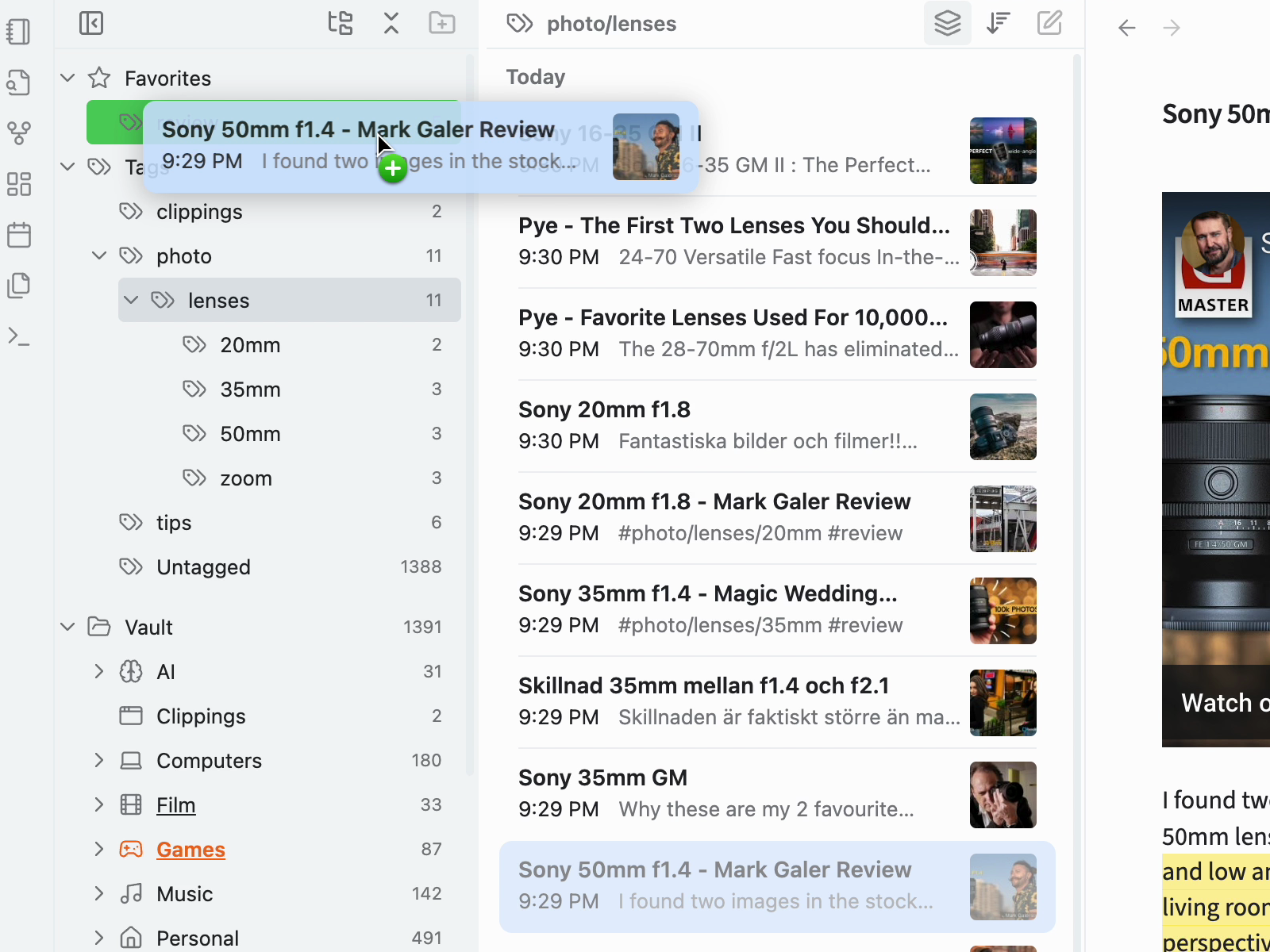Open the notebook icon in the ribbon
Image resolution: width=1270 pixels, height=952 pixels.
click(x=19, y=32)
